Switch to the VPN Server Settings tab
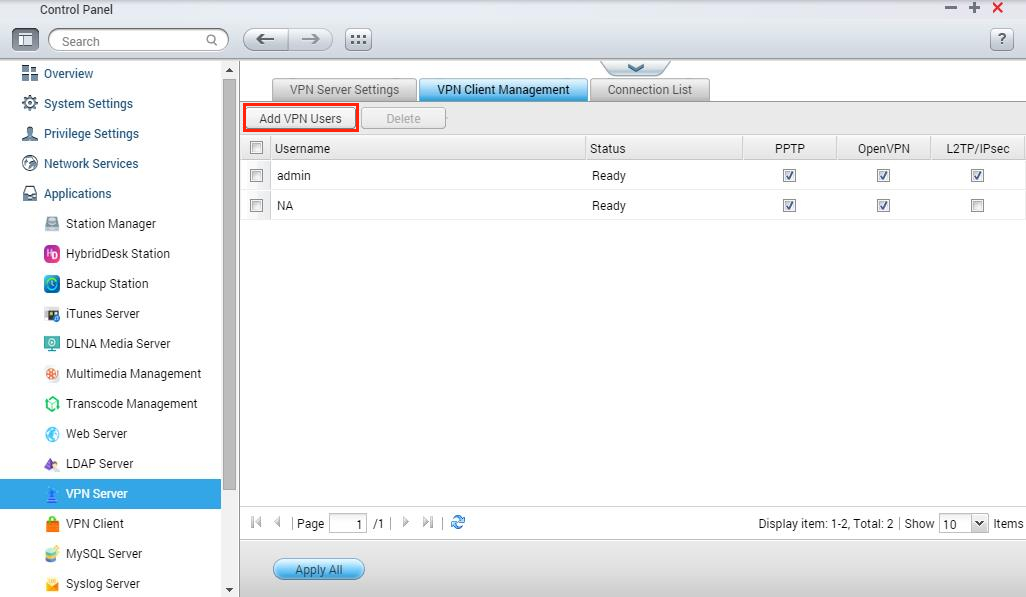The width and height of the screenshot is (1026, 597). (344, 90)
